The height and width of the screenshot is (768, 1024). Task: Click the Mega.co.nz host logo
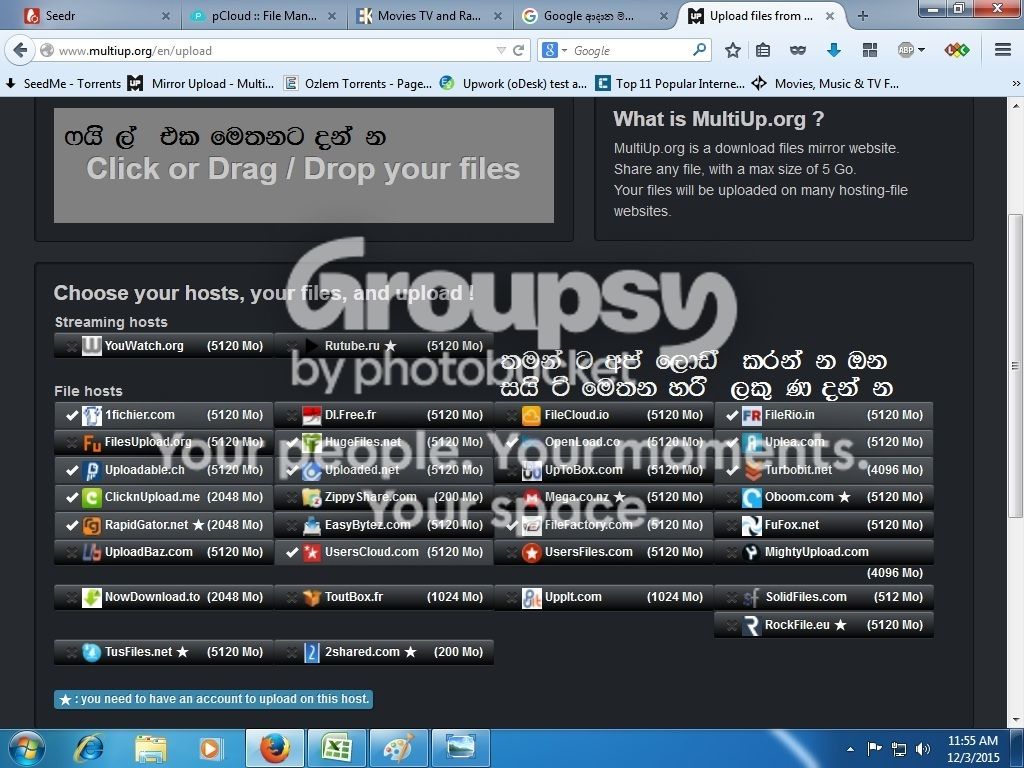(x=532, y=498)
